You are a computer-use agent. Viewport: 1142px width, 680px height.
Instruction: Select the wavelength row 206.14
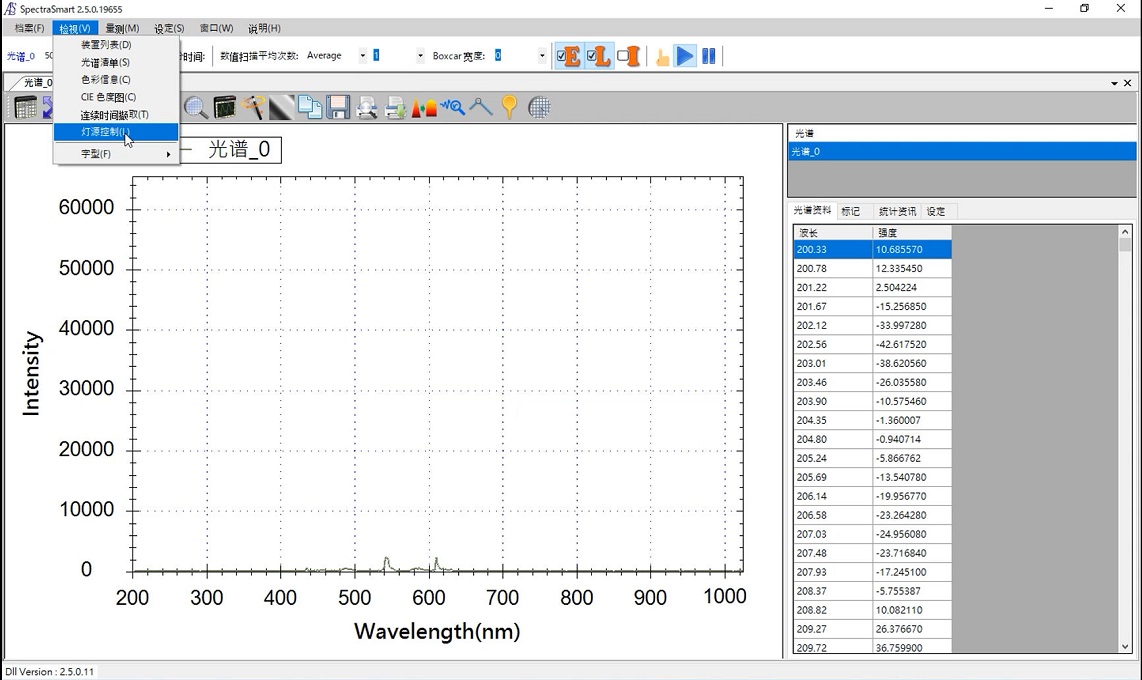pos(832,496)
